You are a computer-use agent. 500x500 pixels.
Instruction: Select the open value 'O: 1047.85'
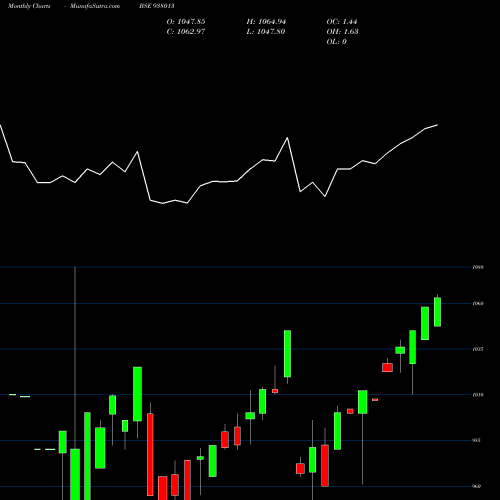coord(186,22)
